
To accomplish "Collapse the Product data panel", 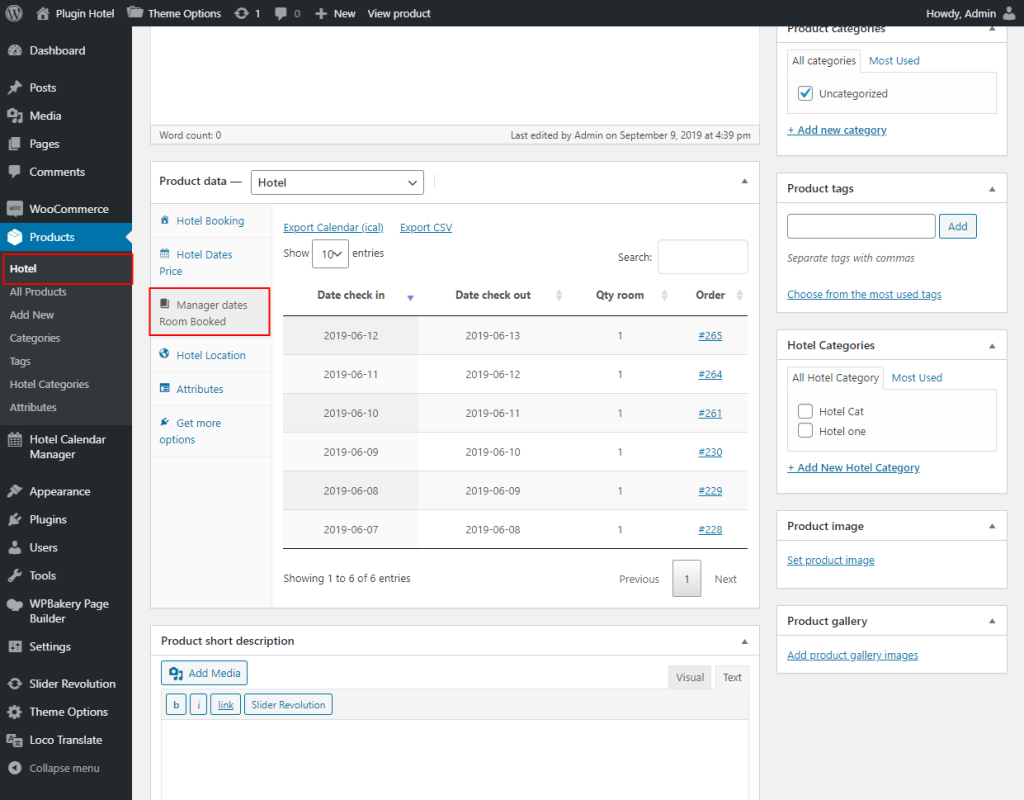I will coord(744,182).
